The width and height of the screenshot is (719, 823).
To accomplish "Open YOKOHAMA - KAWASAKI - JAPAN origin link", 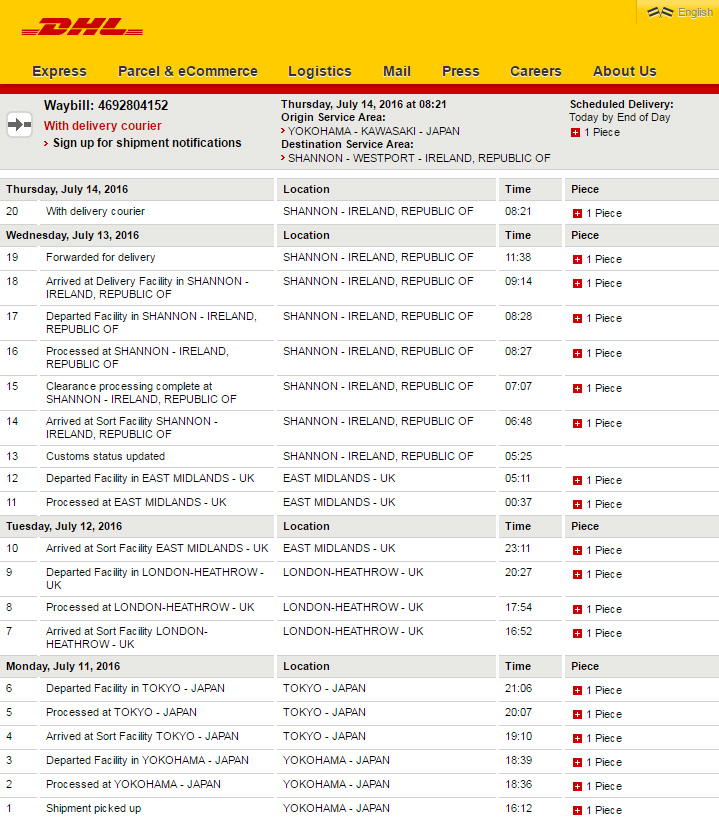I will tap(374, 131).
